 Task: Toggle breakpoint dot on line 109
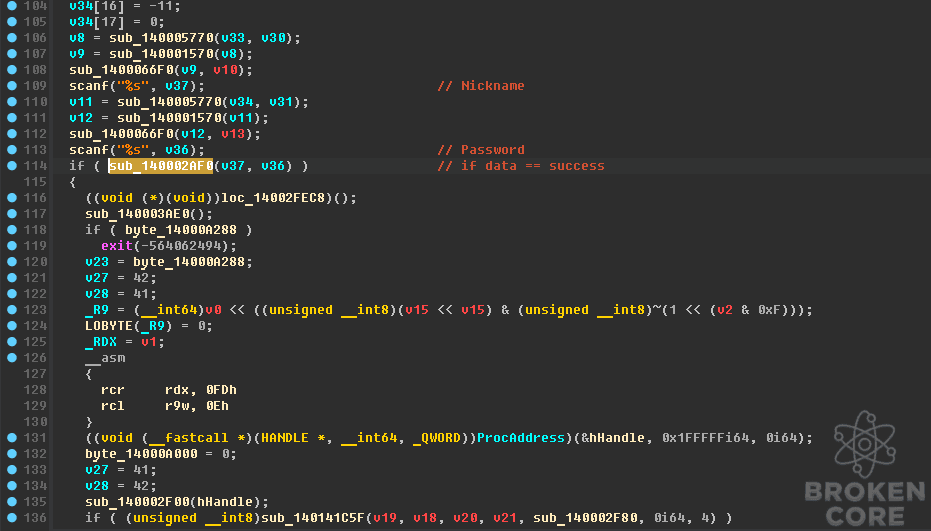pos(12,86)
